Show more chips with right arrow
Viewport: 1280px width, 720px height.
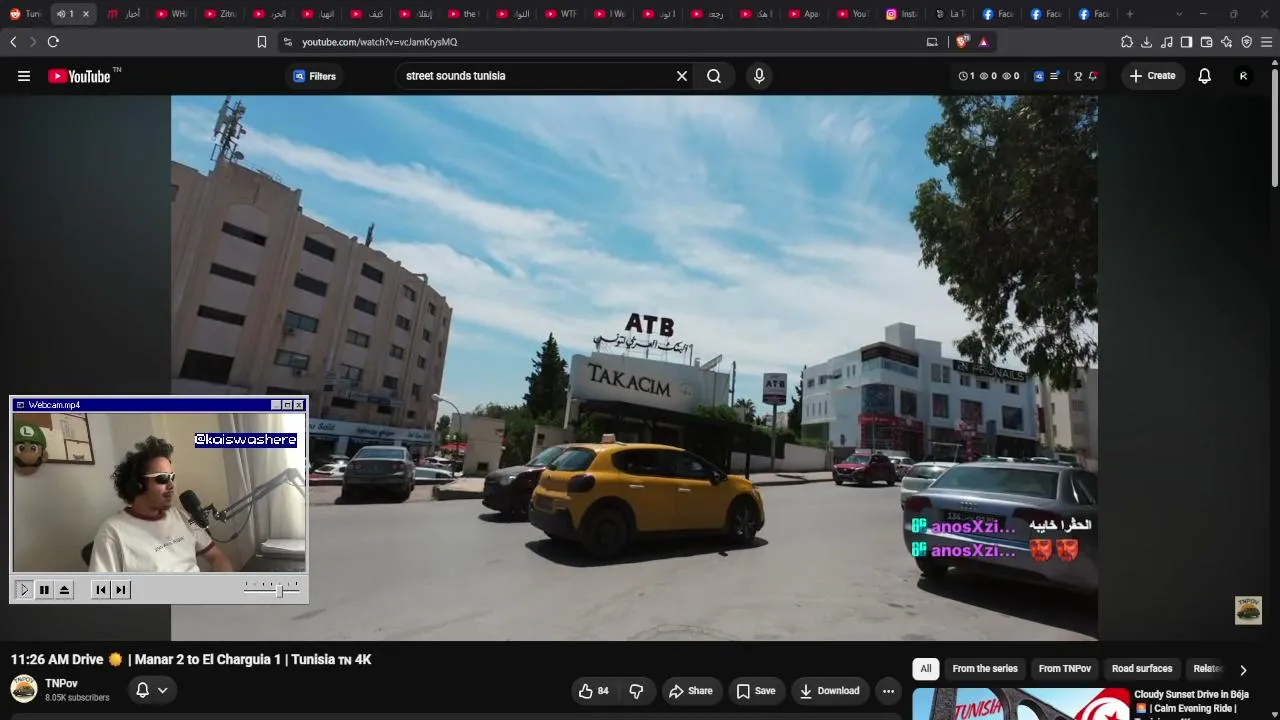1243,670
